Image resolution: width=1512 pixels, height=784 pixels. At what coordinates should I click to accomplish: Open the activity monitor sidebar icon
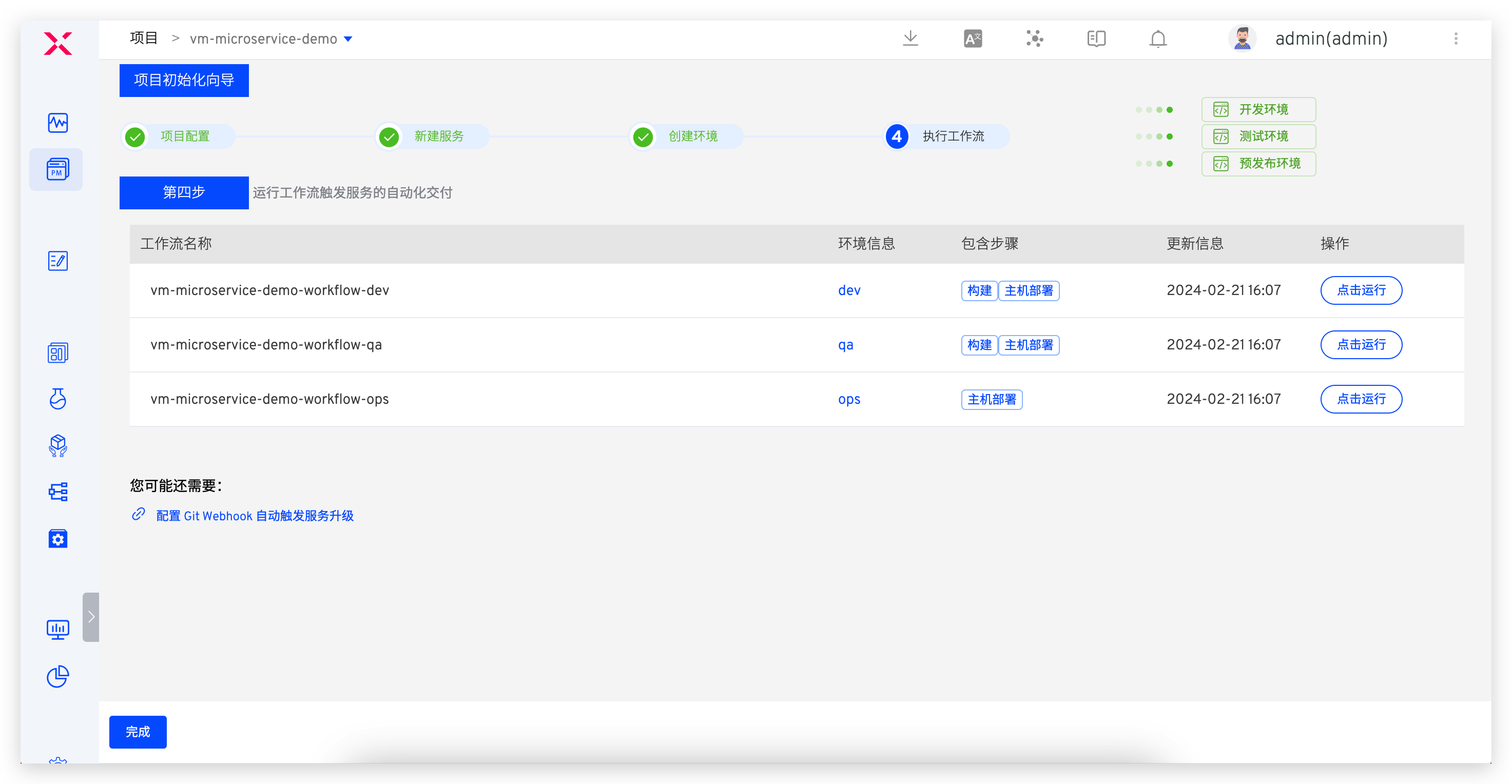pos(57,123)
